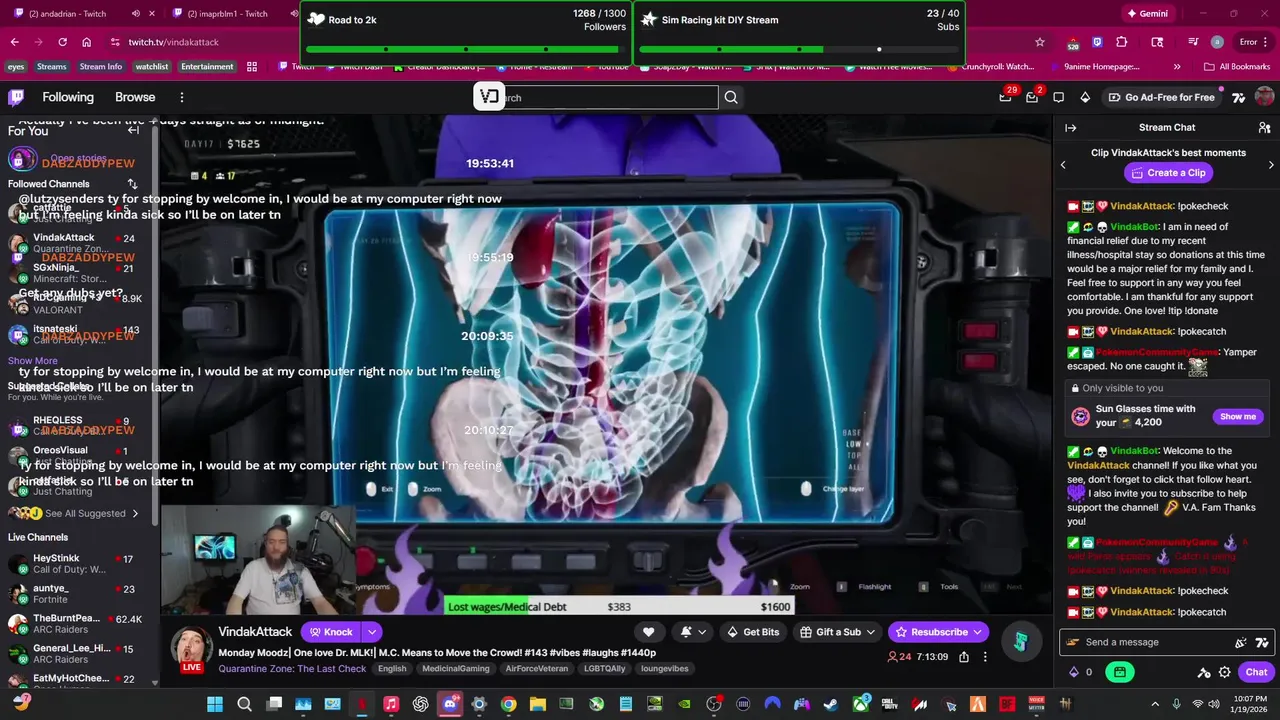
Task: Open Quarantine Zone: The Last Check category
Action: (292, 668)
